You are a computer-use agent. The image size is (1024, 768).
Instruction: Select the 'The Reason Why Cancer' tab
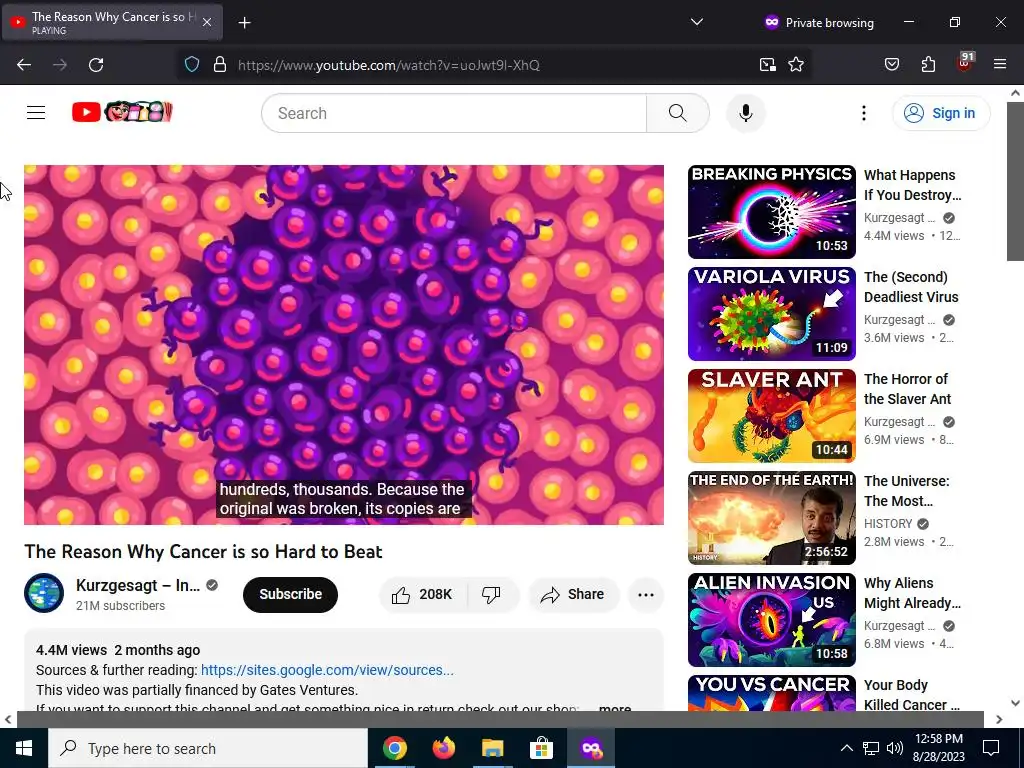tap(112, 22)
